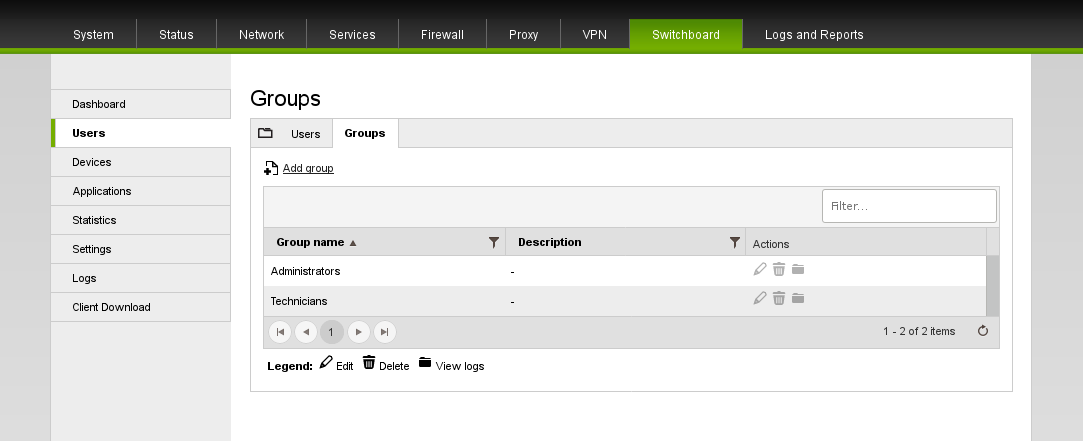Open Logs and Reports menu
The height and width of the screenshot is (441, 1083).
click(x=814, y=34)
